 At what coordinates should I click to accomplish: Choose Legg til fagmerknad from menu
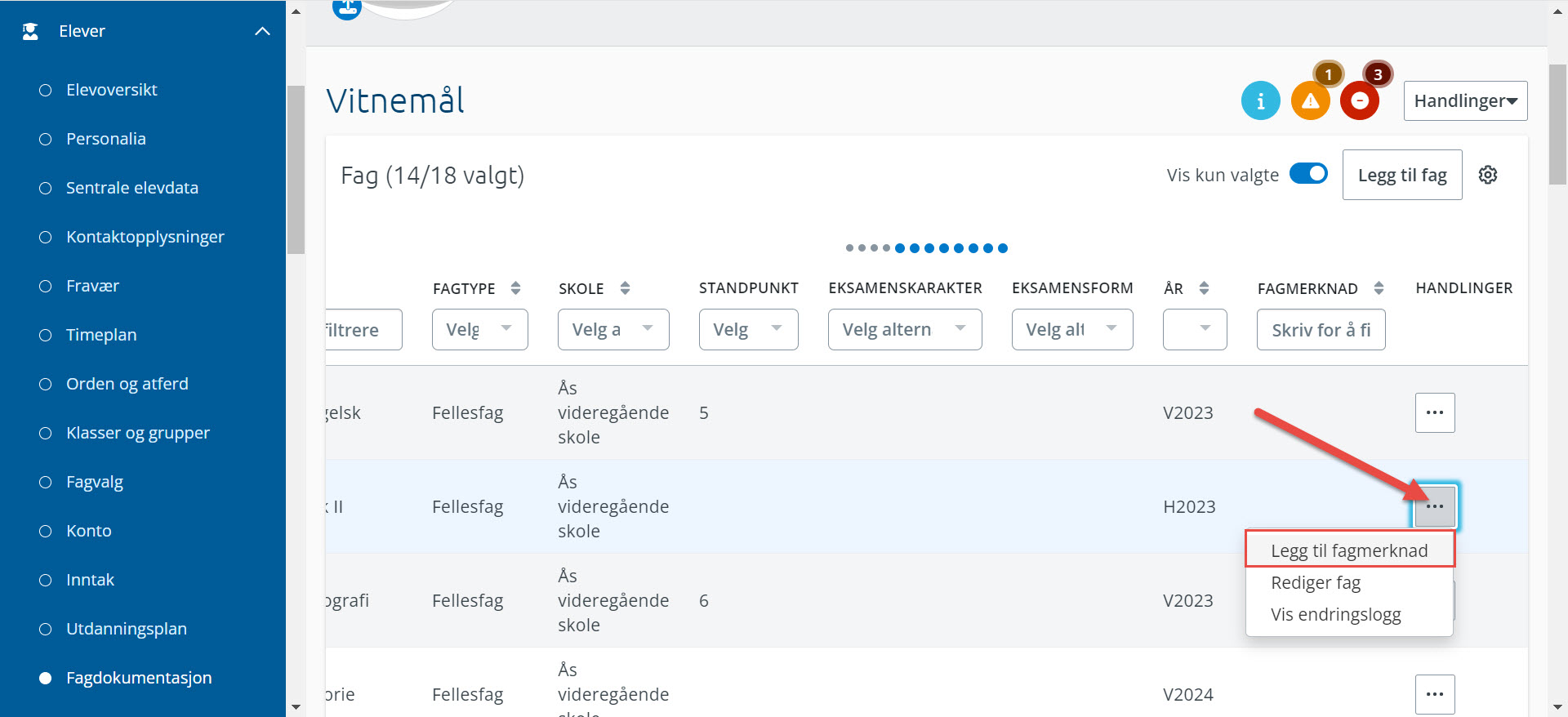point(1349,550)
